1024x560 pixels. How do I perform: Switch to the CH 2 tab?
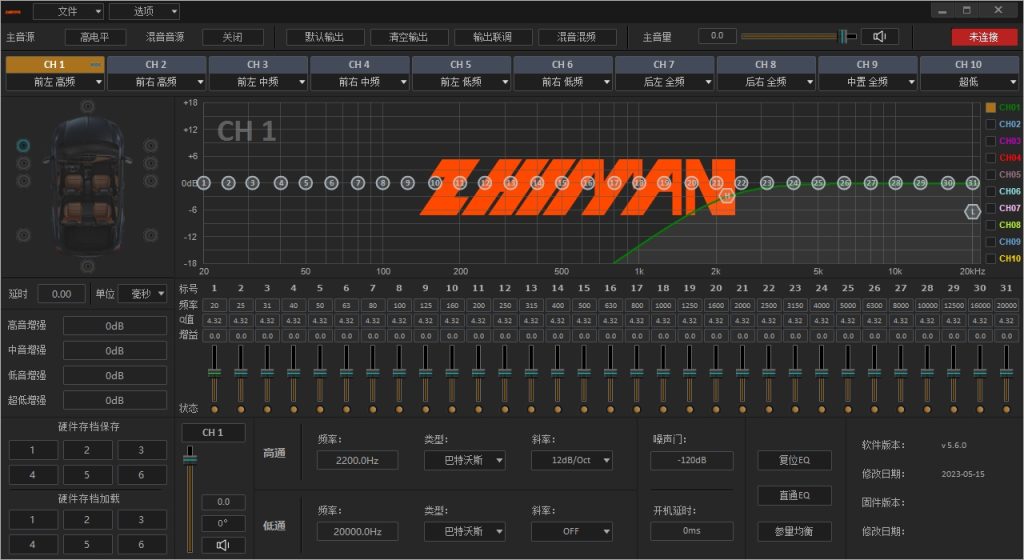[156, 65]
